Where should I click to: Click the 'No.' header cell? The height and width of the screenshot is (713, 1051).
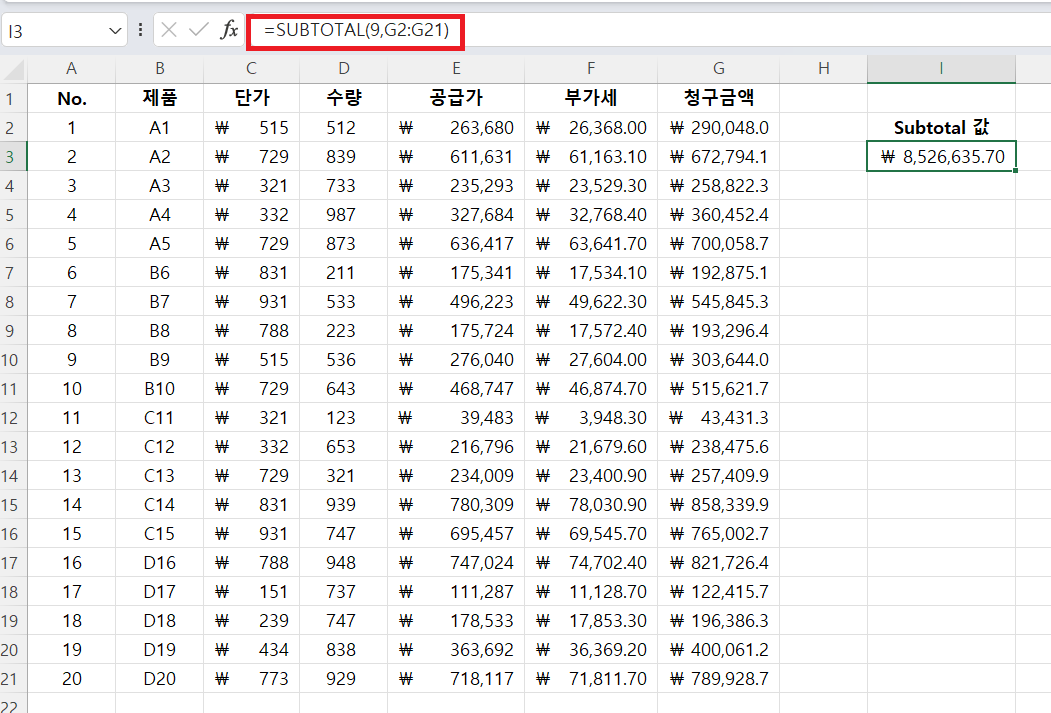[x=72, y=99]
